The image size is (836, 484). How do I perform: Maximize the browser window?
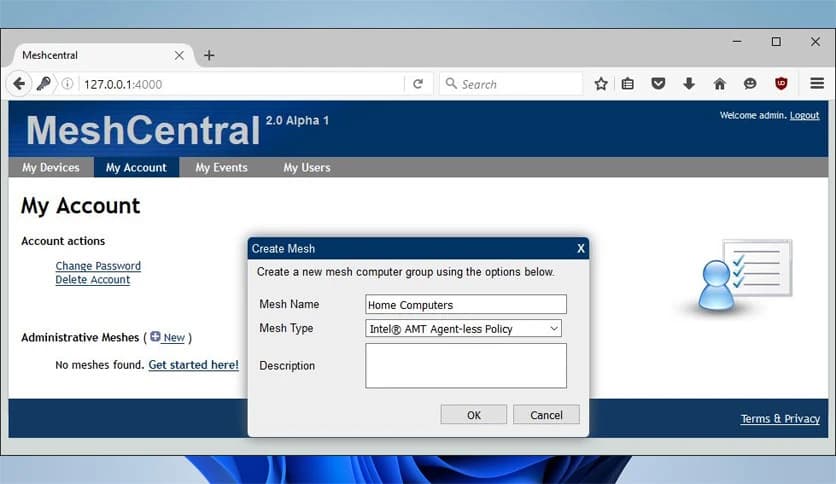point(776,42)
